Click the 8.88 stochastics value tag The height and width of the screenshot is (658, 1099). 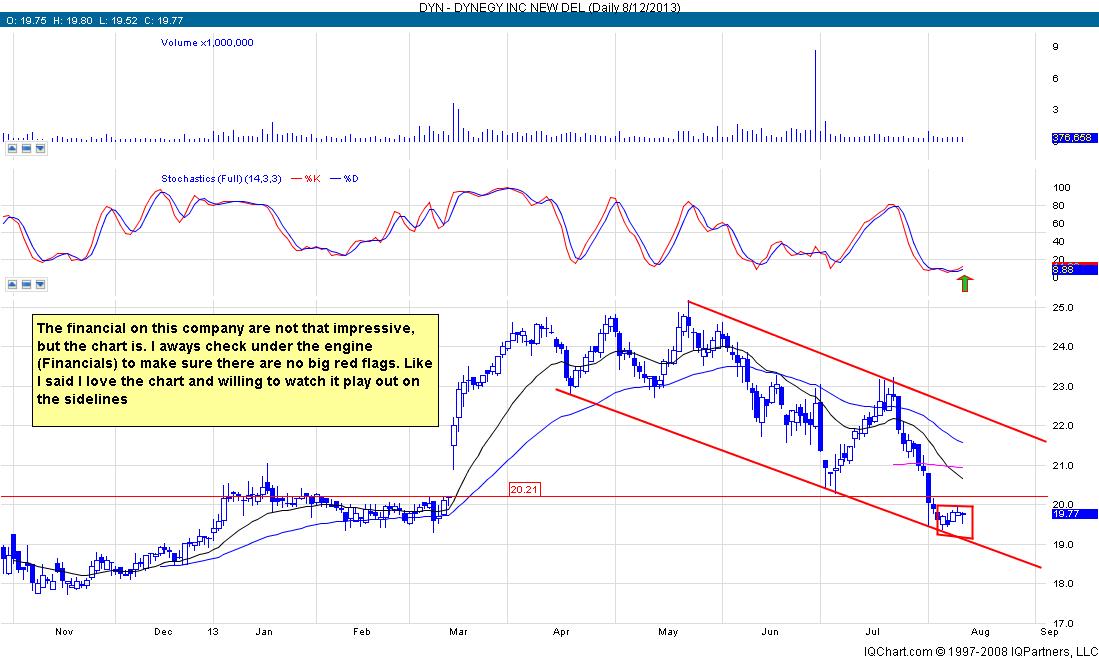1075,269
